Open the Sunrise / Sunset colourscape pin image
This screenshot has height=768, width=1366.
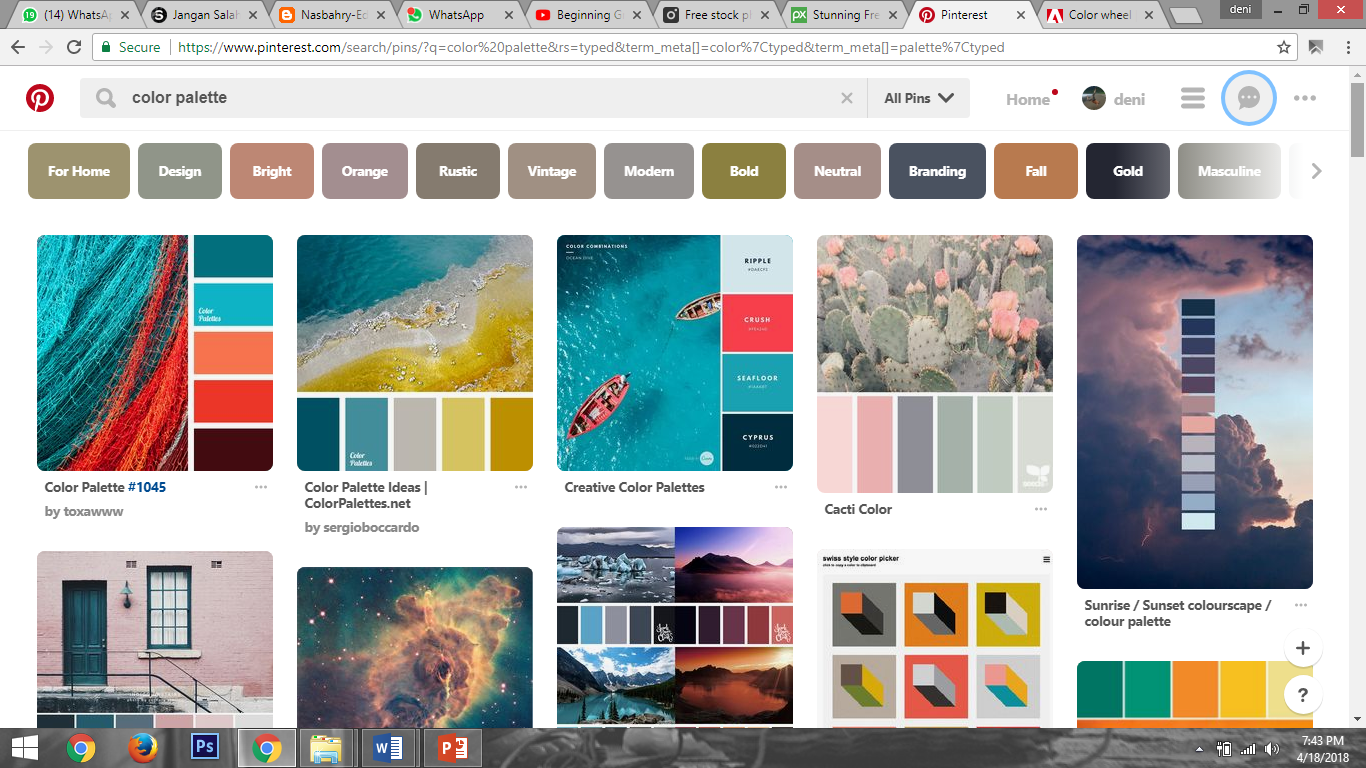coord(1194,411)
